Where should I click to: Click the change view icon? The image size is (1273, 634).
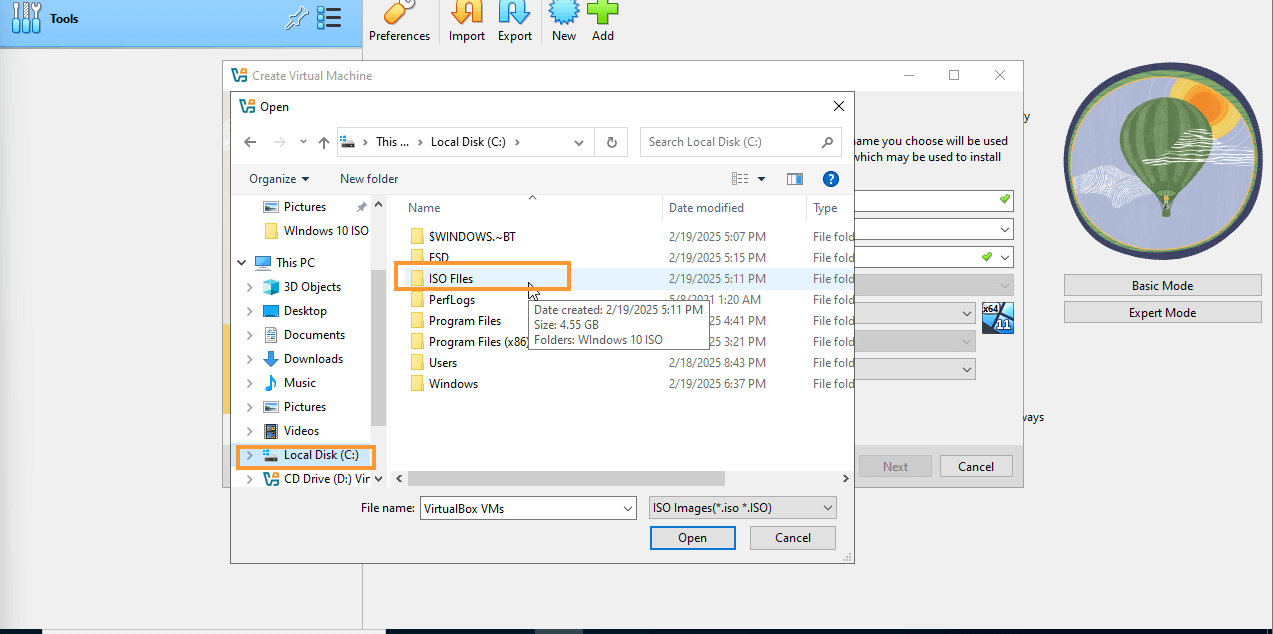[x=740, y=179]
